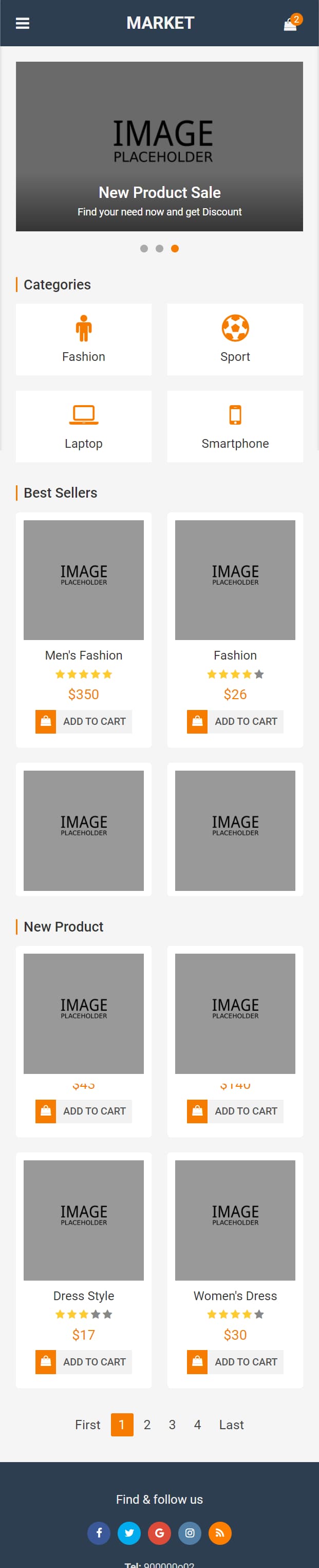Viewport: 319px width, 1568px height.
Task: Open the Facebook social link
Action: coord(99,1533)
